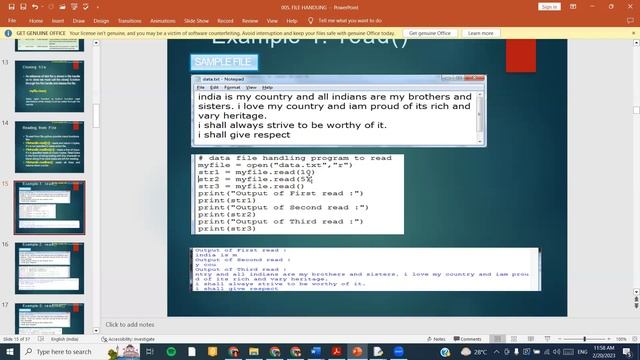Toggle the Notes pane button
This screenshot has height=360, width=640.
(x=436, y=339)
